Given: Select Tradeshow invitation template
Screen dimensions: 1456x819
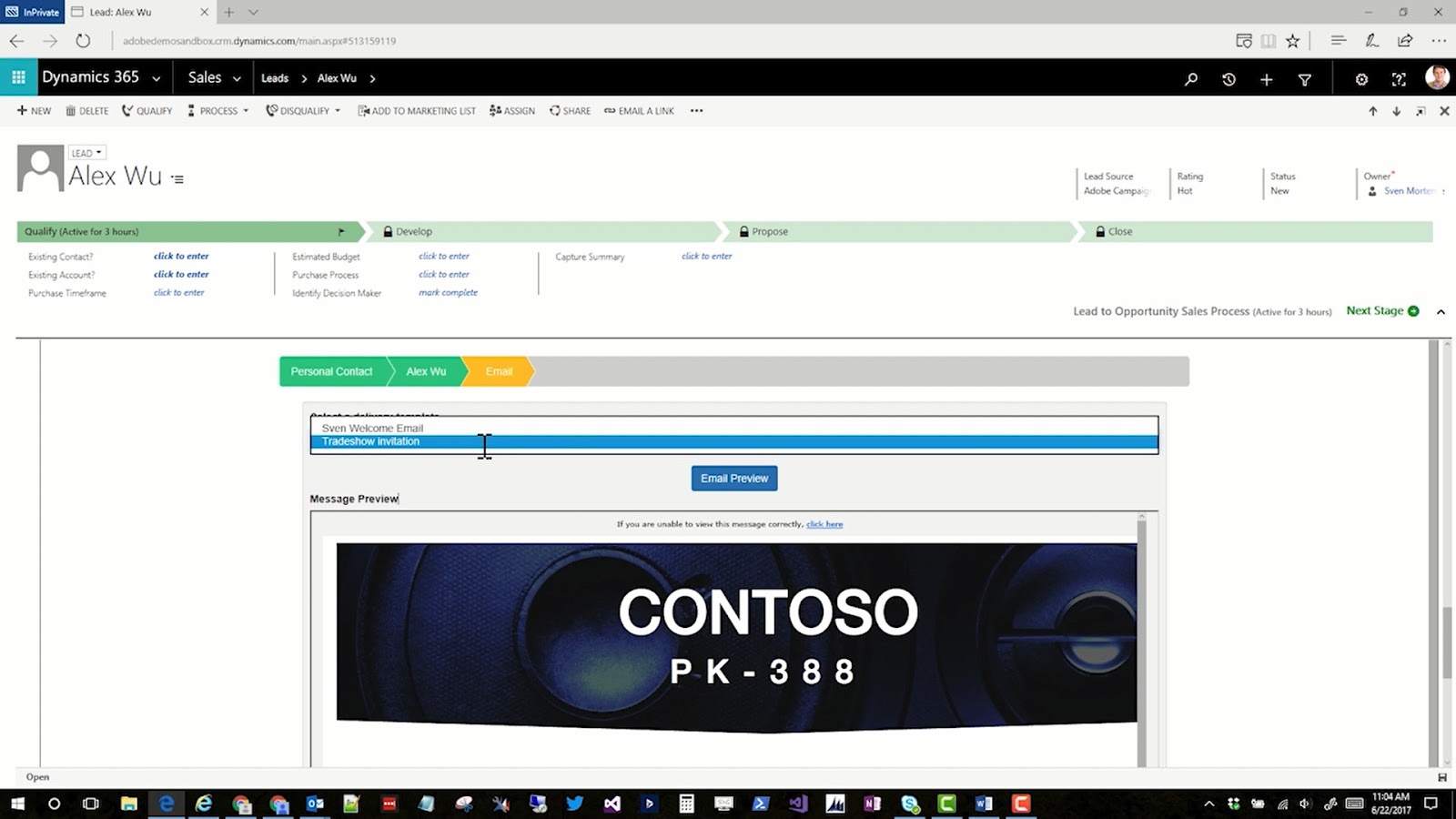Looking at the screenshot, I should click(x=733, y=441).
